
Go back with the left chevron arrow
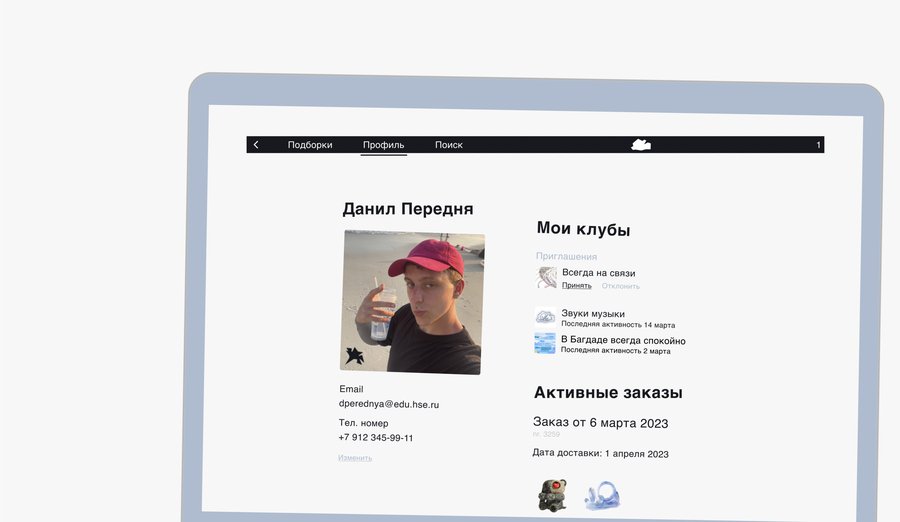pyautogui.click(x=256, y=145)
